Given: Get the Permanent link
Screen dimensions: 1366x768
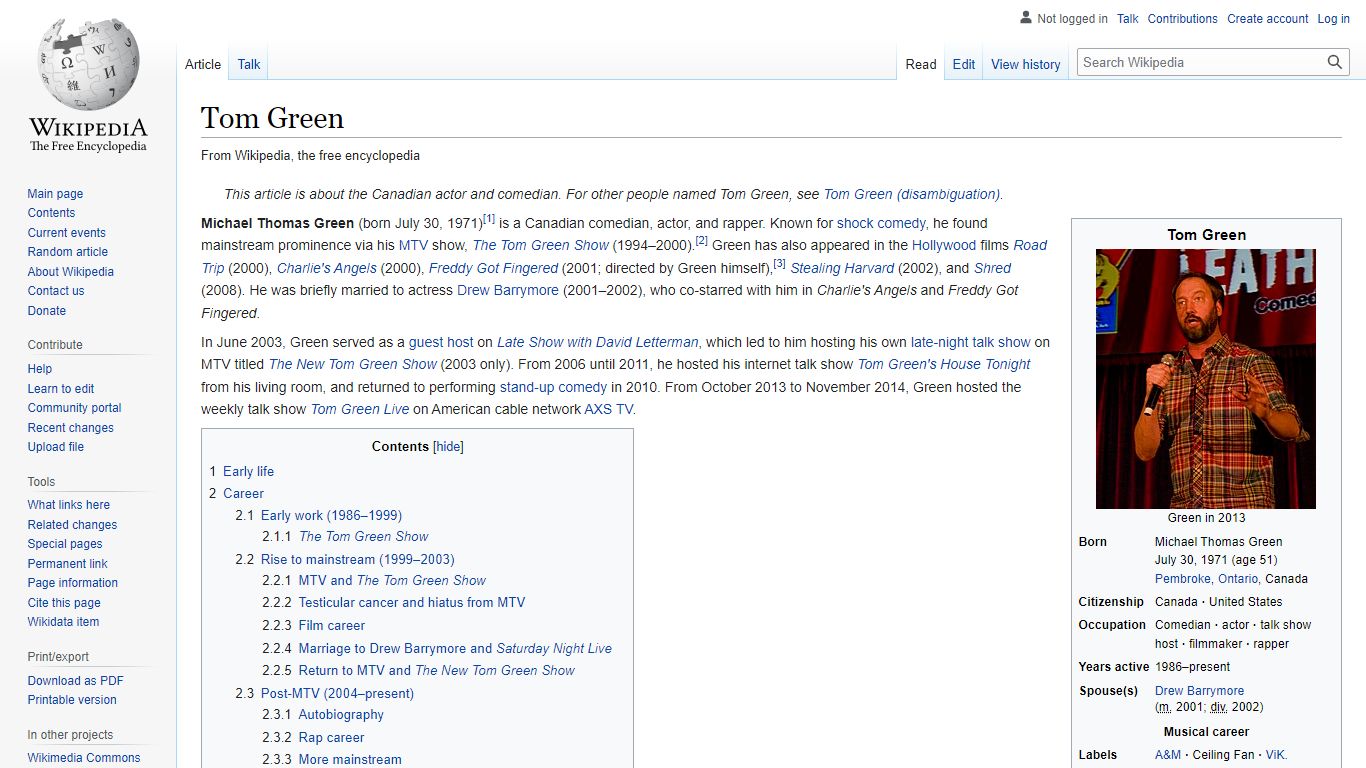Looking at the screenshot, I should pyautogui.click(x=68, y=564).
